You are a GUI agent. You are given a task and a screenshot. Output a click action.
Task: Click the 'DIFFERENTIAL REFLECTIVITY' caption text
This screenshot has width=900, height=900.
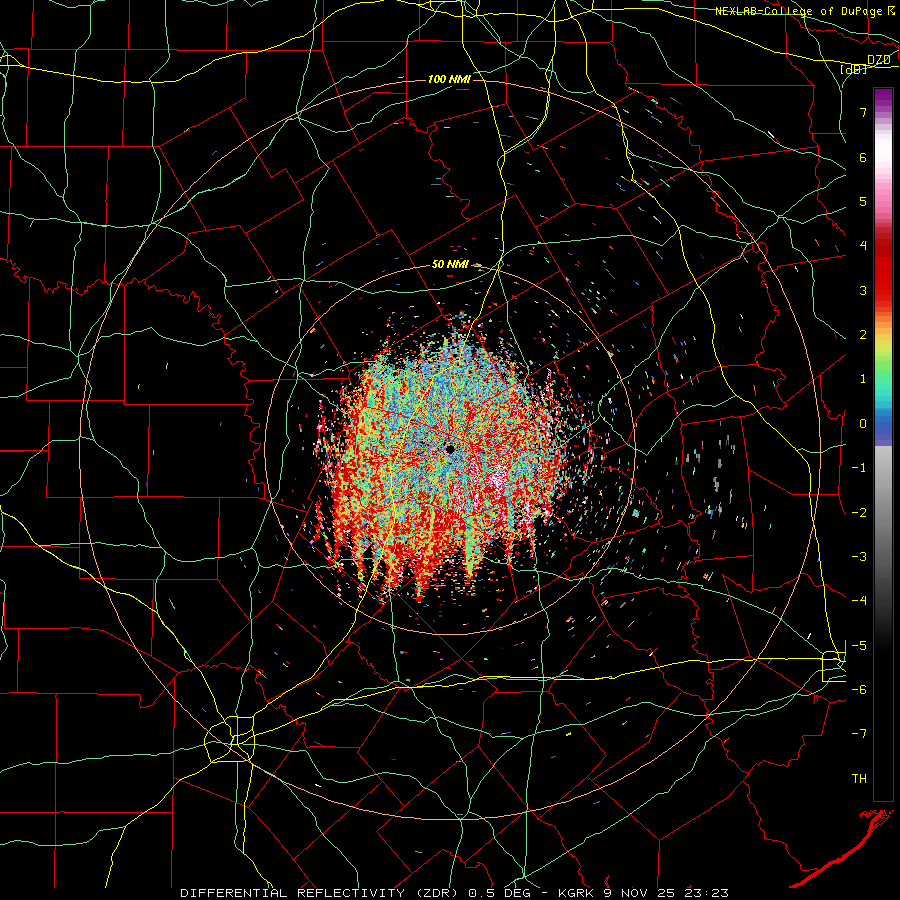[292, 893]
